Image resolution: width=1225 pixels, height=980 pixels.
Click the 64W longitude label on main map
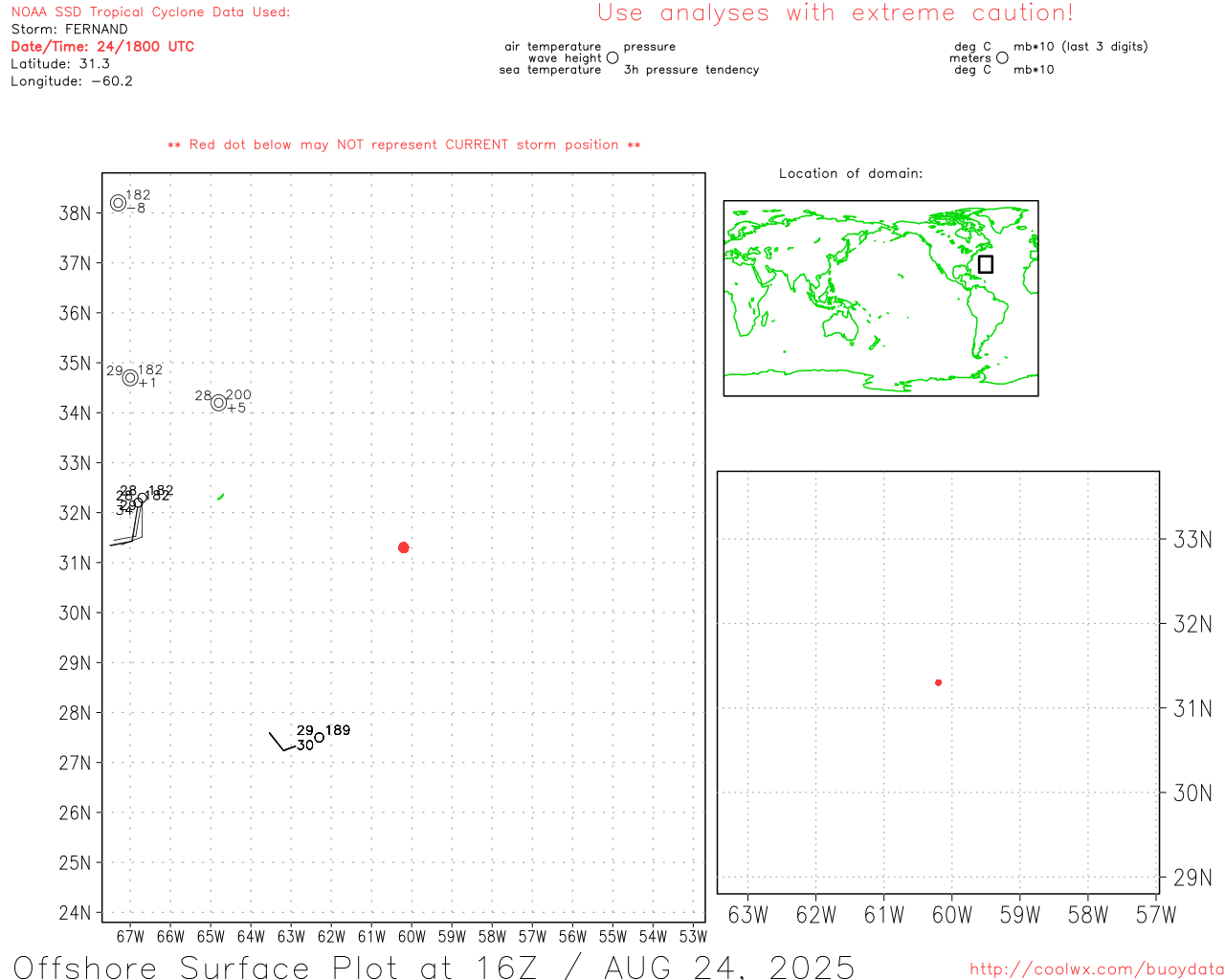pyautogui.click(x=251, y=937)
